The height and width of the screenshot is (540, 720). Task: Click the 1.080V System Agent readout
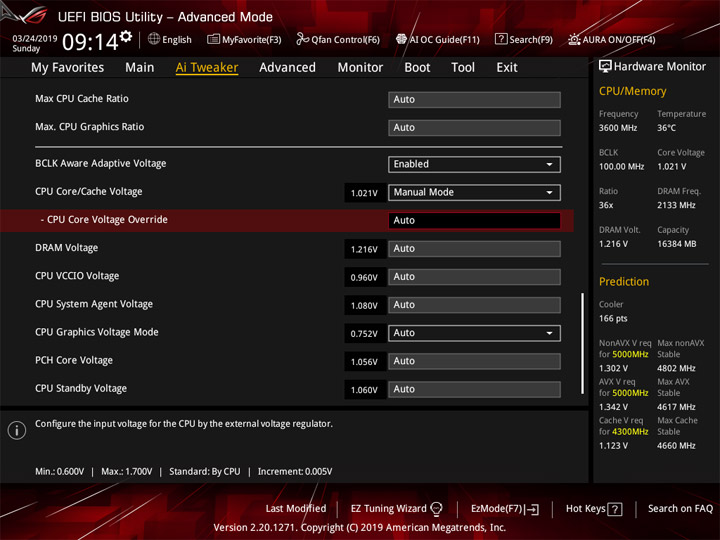click(364, 306)
